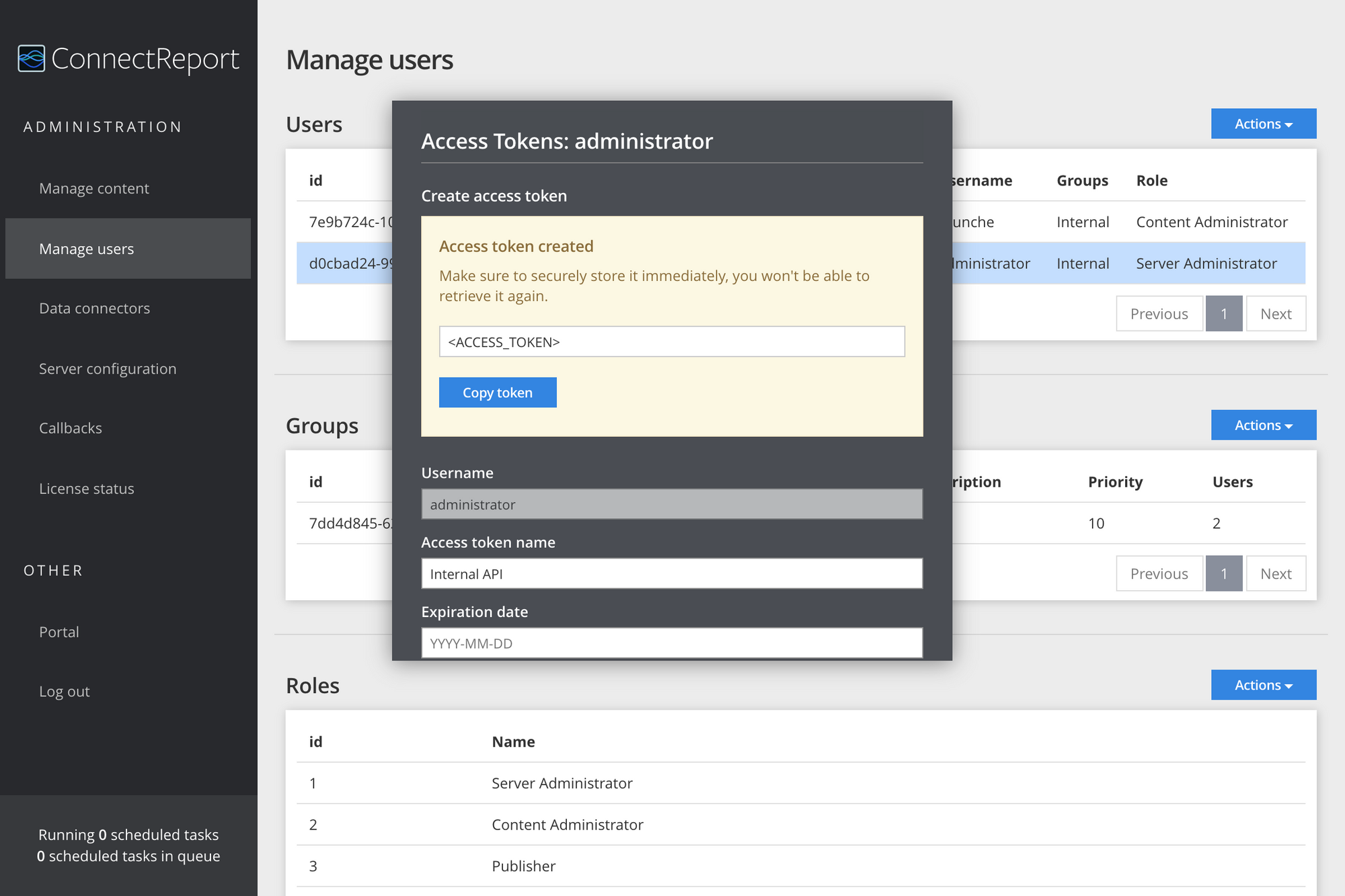Click Previous on the Groups pagination
This screenshot has width=1345, height=896.
1159,573
